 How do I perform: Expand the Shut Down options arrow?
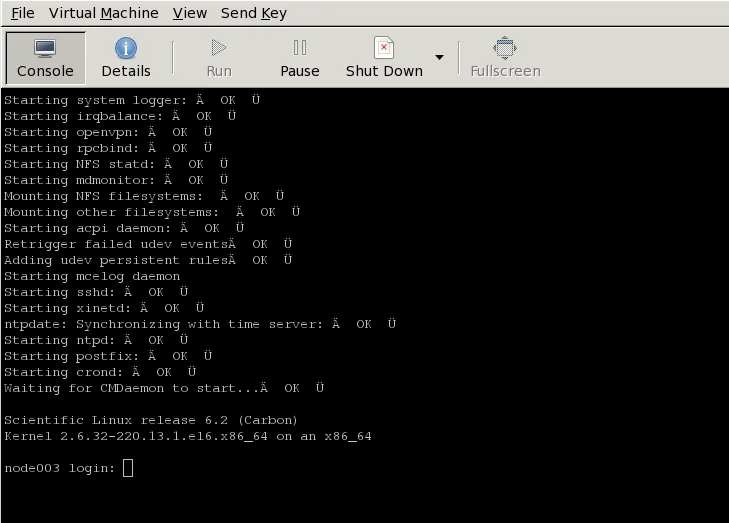coord(439,57)
